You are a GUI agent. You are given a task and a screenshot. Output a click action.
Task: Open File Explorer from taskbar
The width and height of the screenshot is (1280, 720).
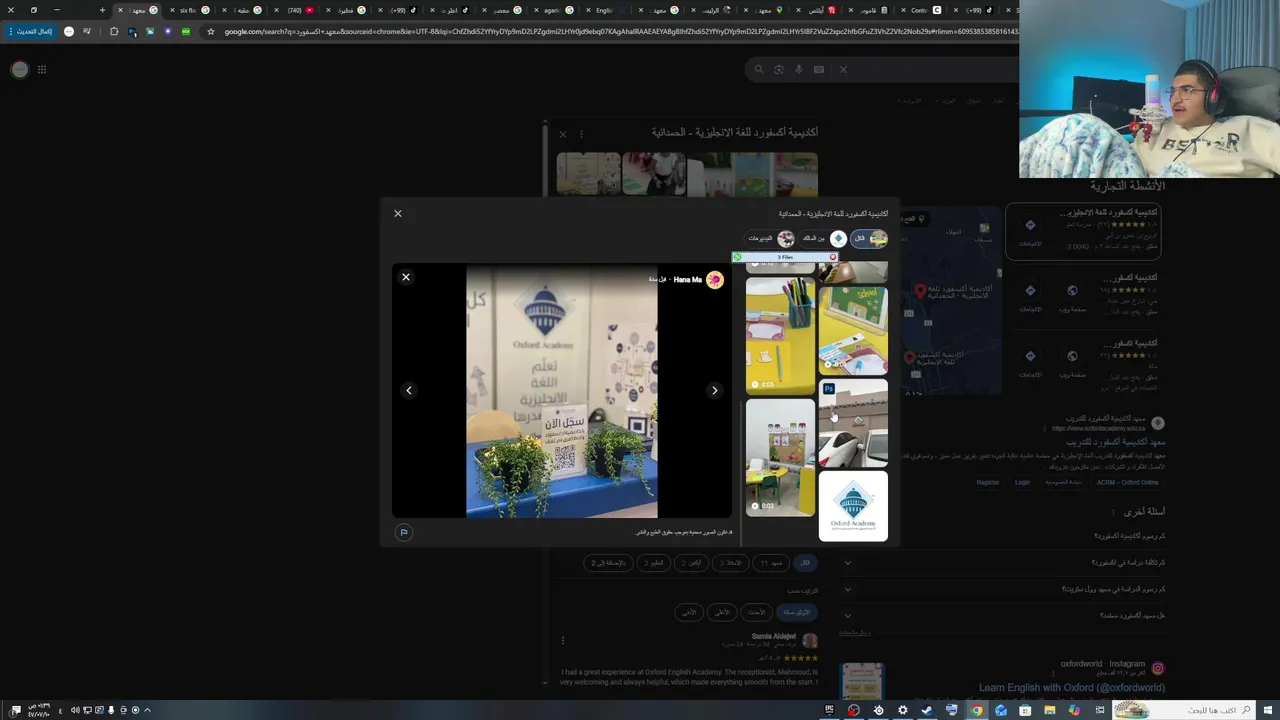tap(1049, 710)
